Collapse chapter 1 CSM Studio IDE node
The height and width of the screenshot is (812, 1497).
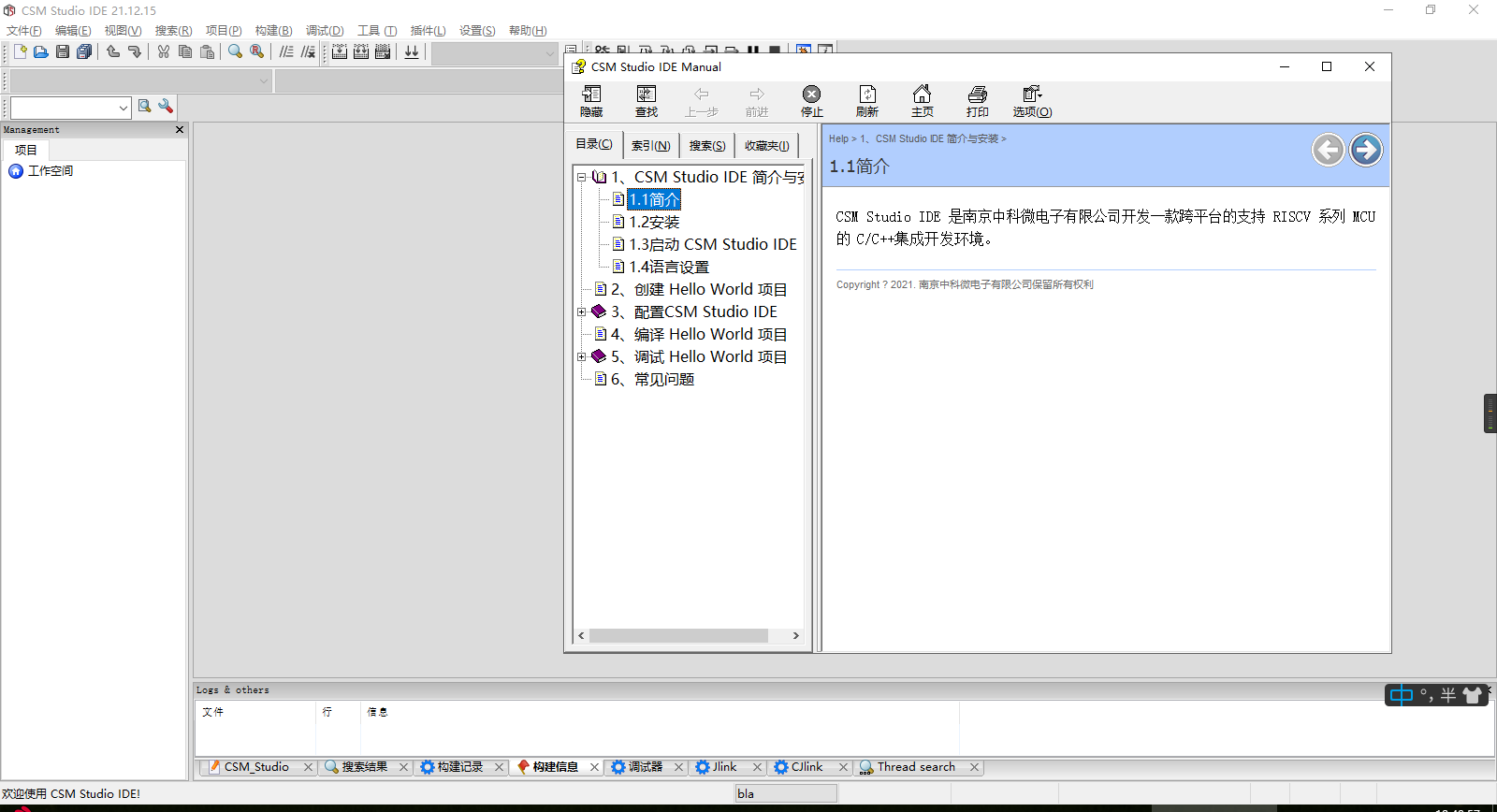click(581, 177)
